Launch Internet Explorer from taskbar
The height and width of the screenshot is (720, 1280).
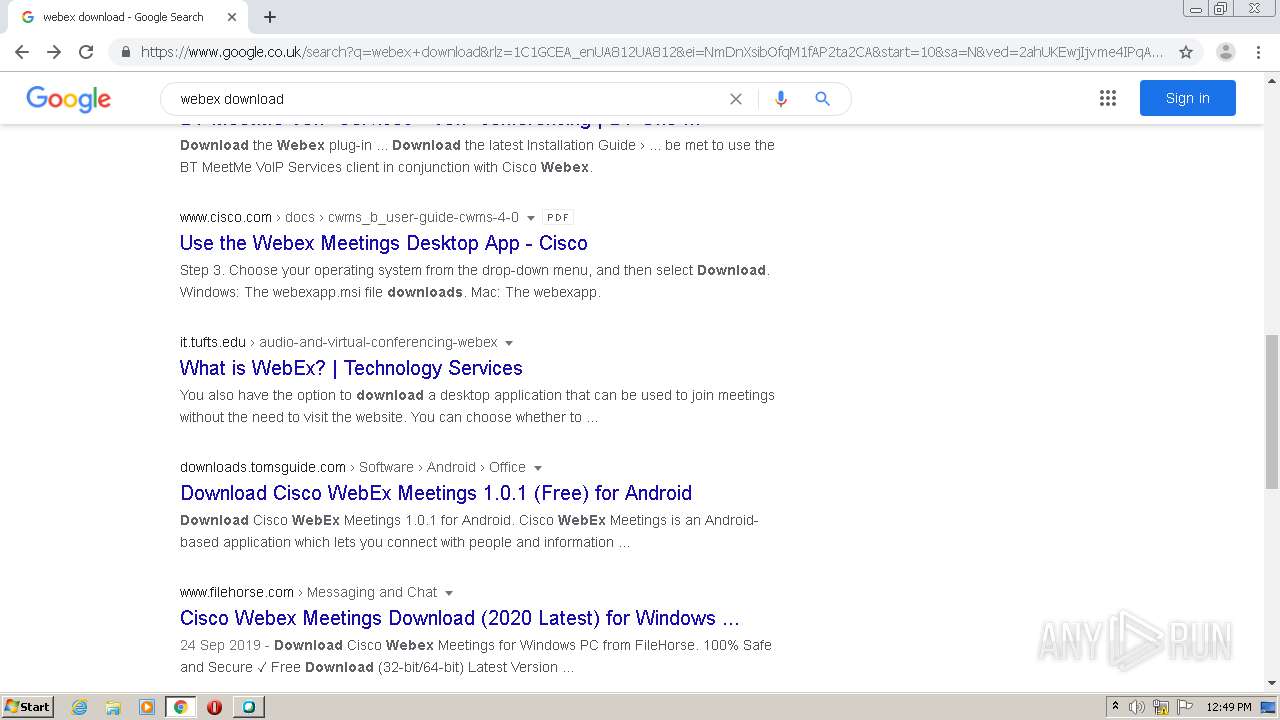80,707
